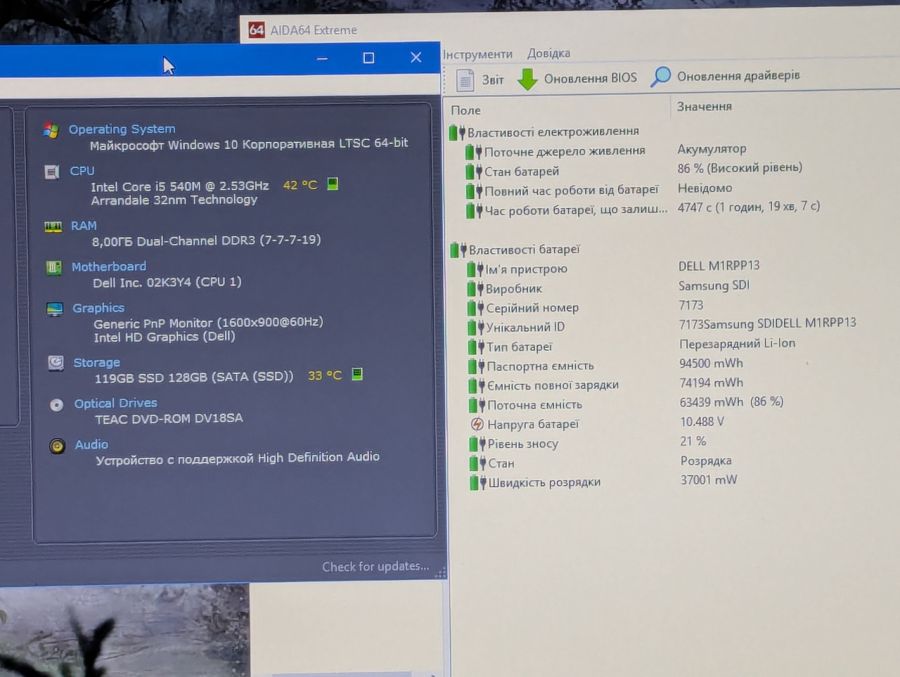Select the Повний час роботи від батареї row
The width and height of the screenshot is (900, 677).
599,189
